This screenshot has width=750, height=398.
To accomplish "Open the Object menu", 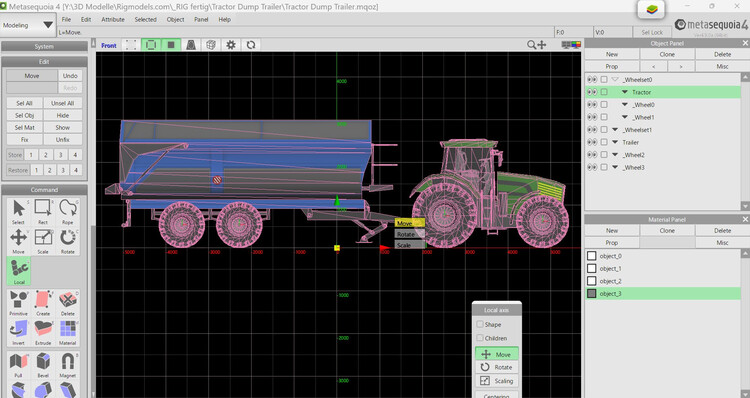I will 175,20.
